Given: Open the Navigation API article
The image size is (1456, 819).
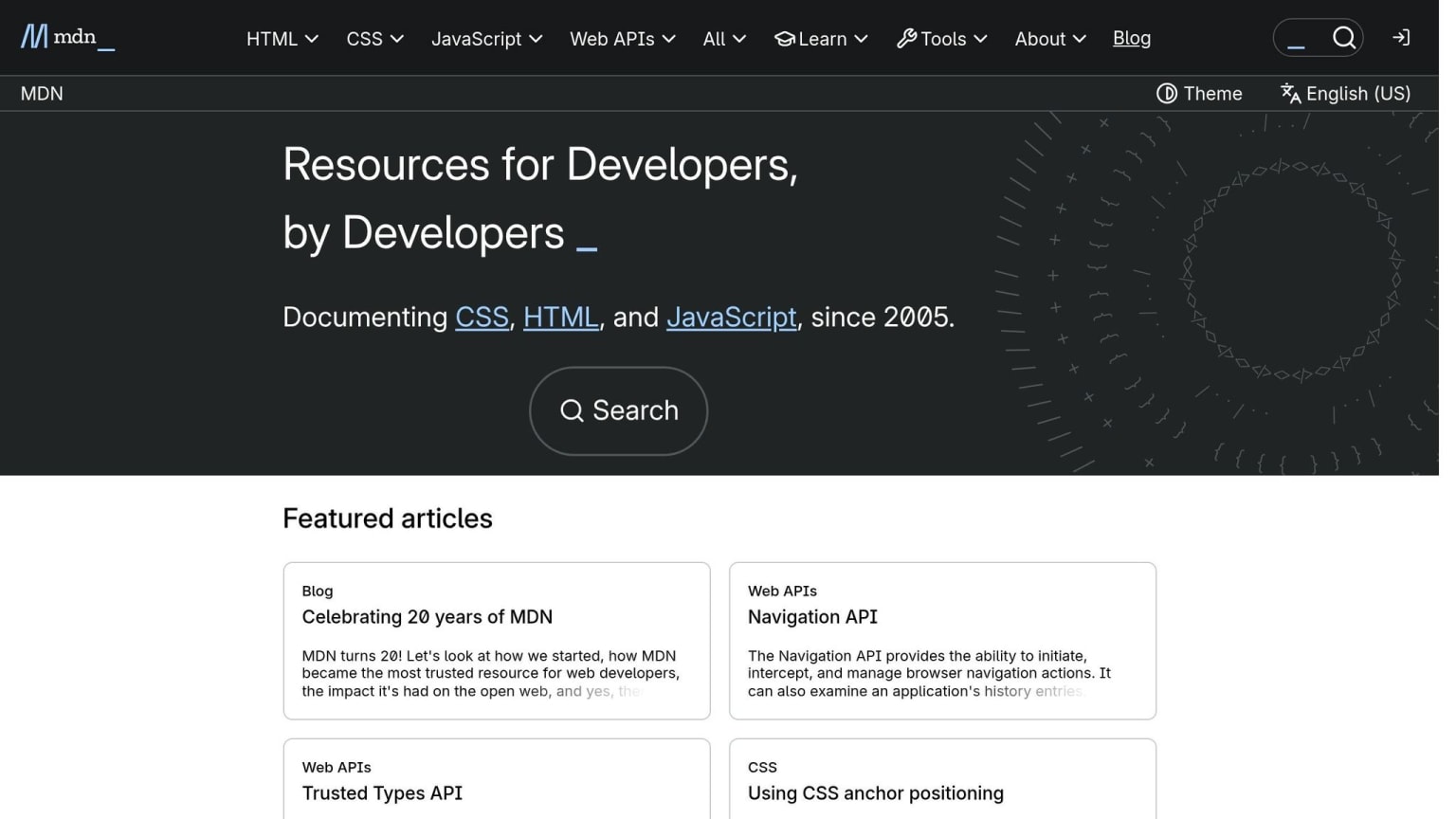Looking at the screenshot, I should pos(812,617).
